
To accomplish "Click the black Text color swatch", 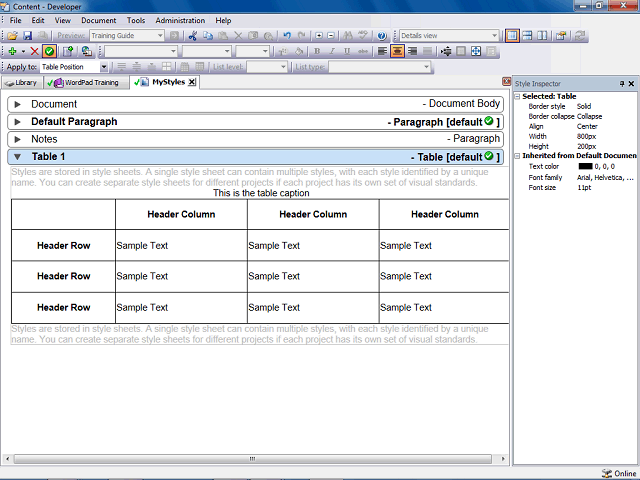I will click(x=585, y=167).
